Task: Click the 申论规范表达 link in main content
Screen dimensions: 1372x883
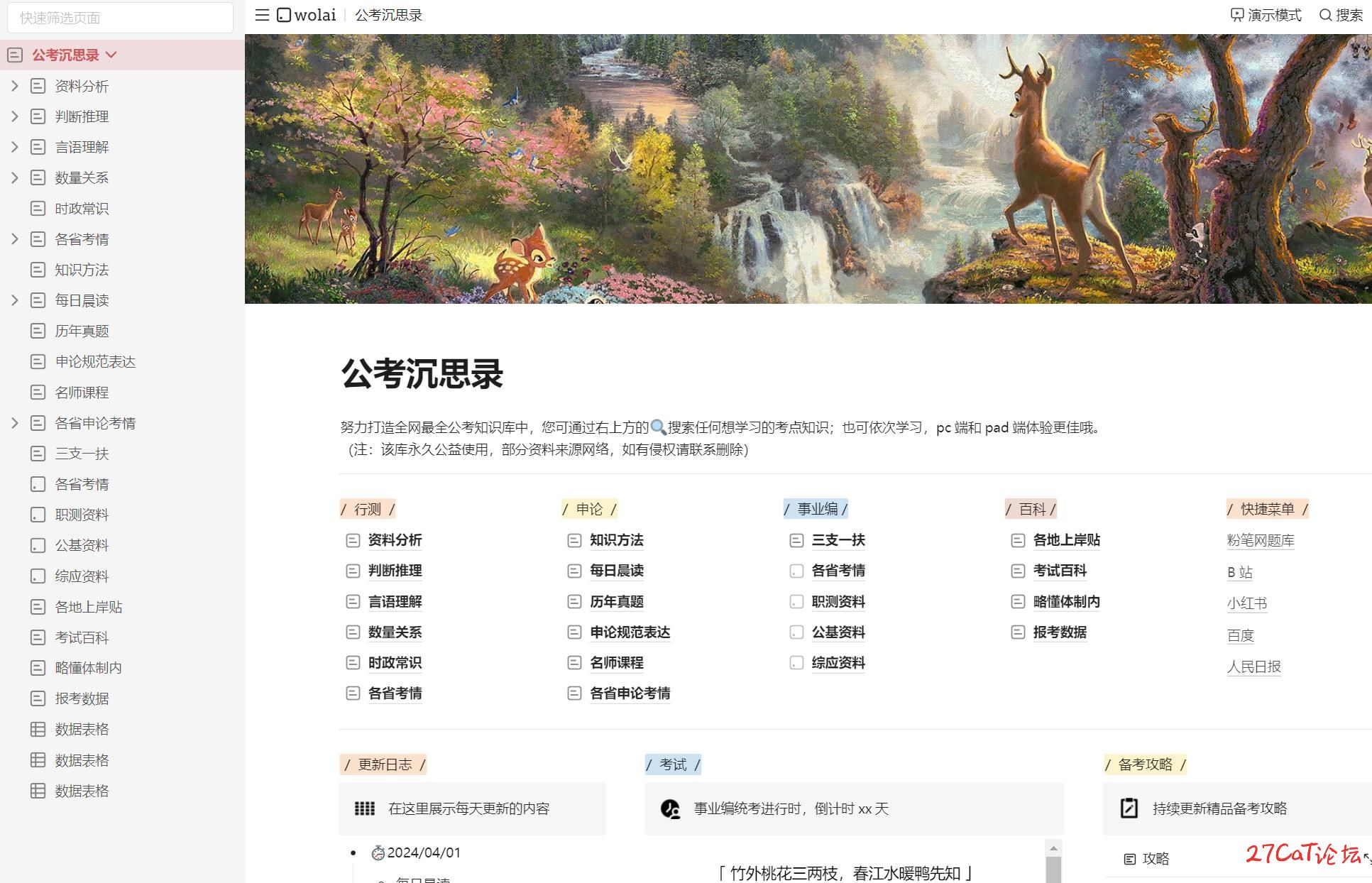Action: click(630, 632)
